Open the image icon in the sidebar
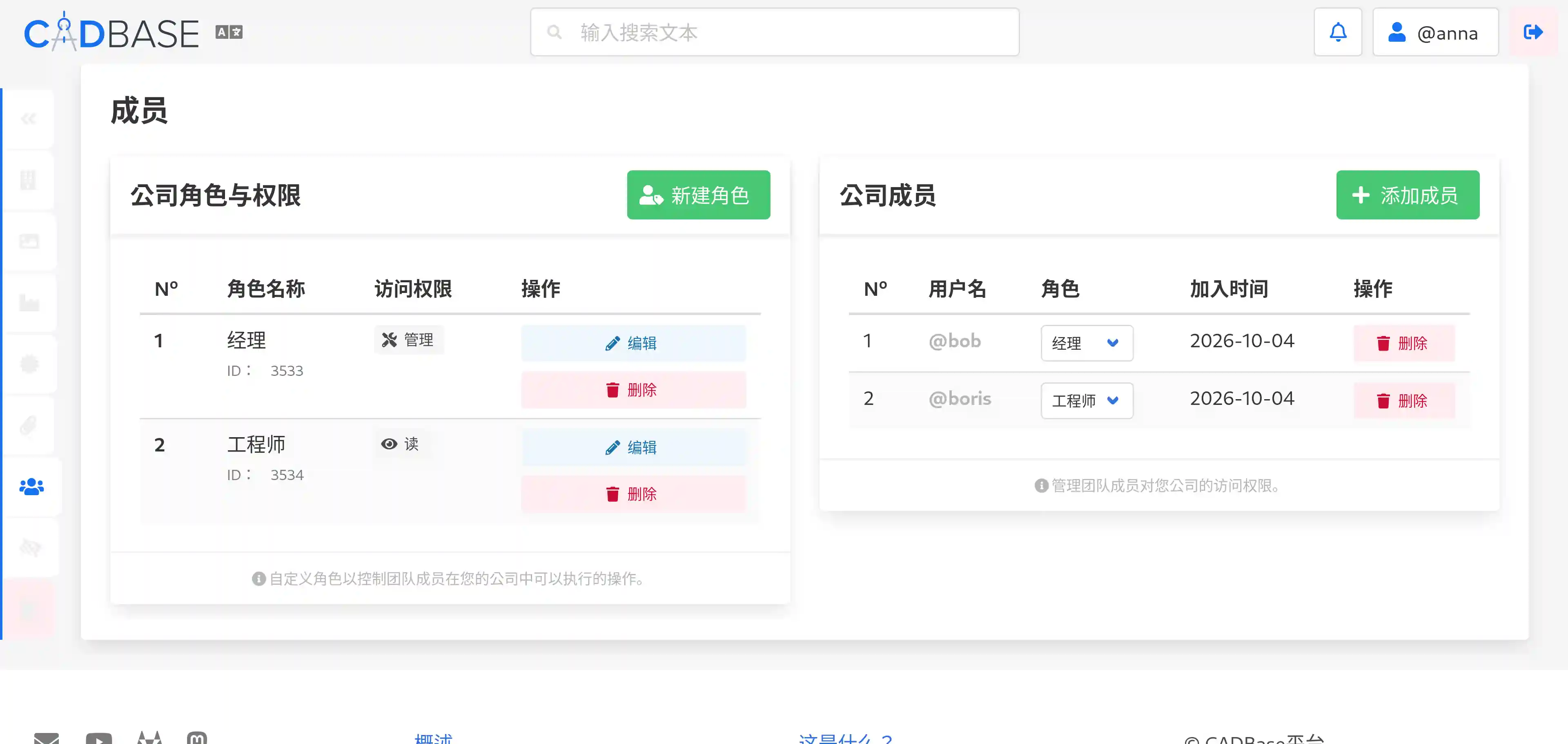1568x744 pixels. point(29,242)
